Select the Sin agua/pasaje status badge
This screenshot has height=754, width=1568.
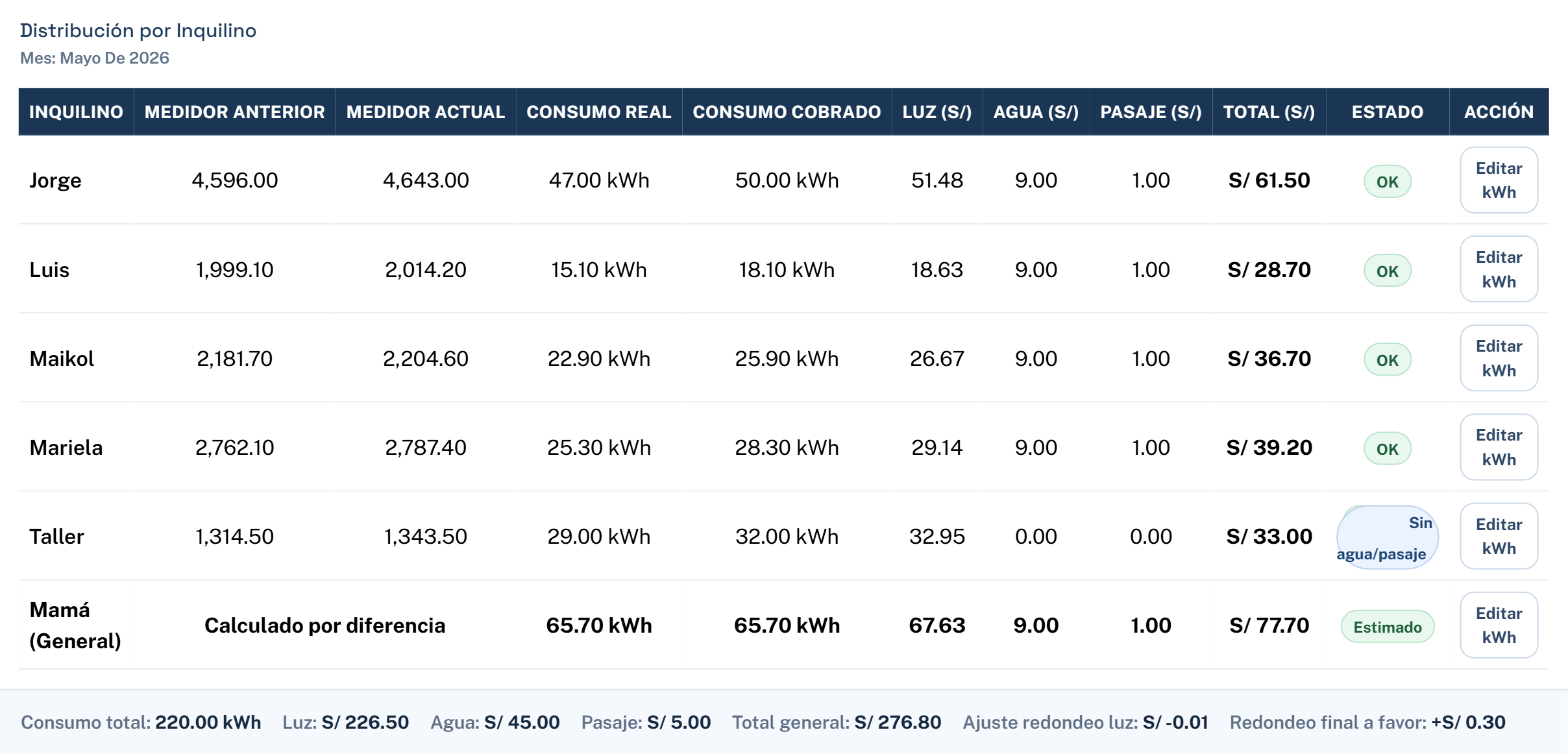tap(1388, 538)
